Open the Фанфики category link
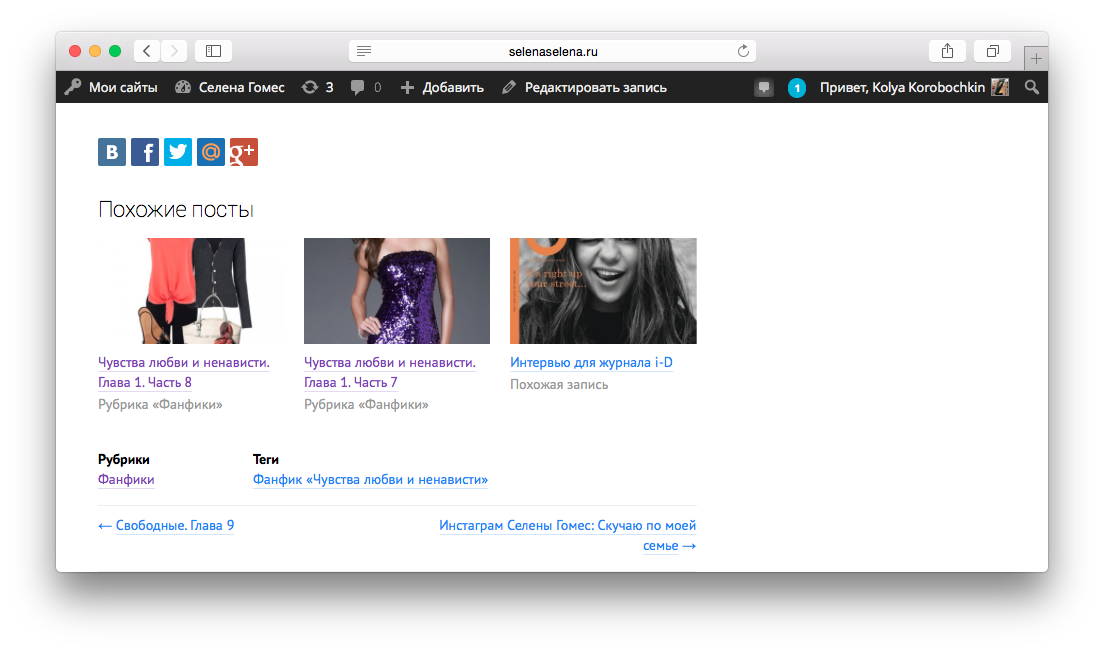Viewport: 1104px width, 652px height. (126, 480)
